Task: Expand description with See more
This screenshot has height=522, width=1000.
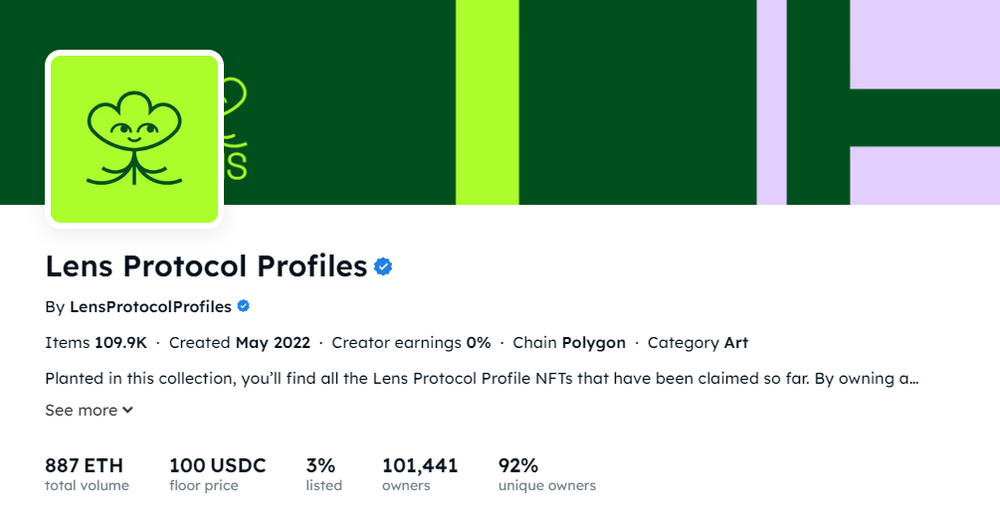Action: click(x=89, y=410)
